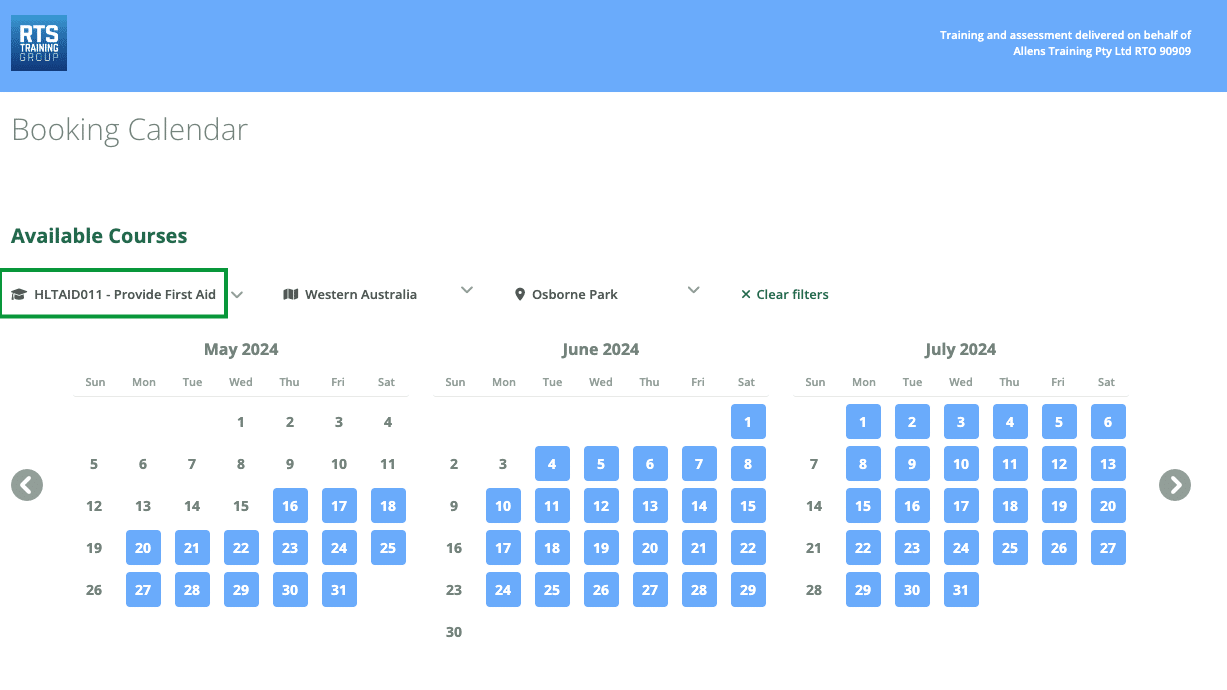The image size is (1227, 690).
Task: Click the map icon beside Western Australia
Action: (x=291, y=295)
